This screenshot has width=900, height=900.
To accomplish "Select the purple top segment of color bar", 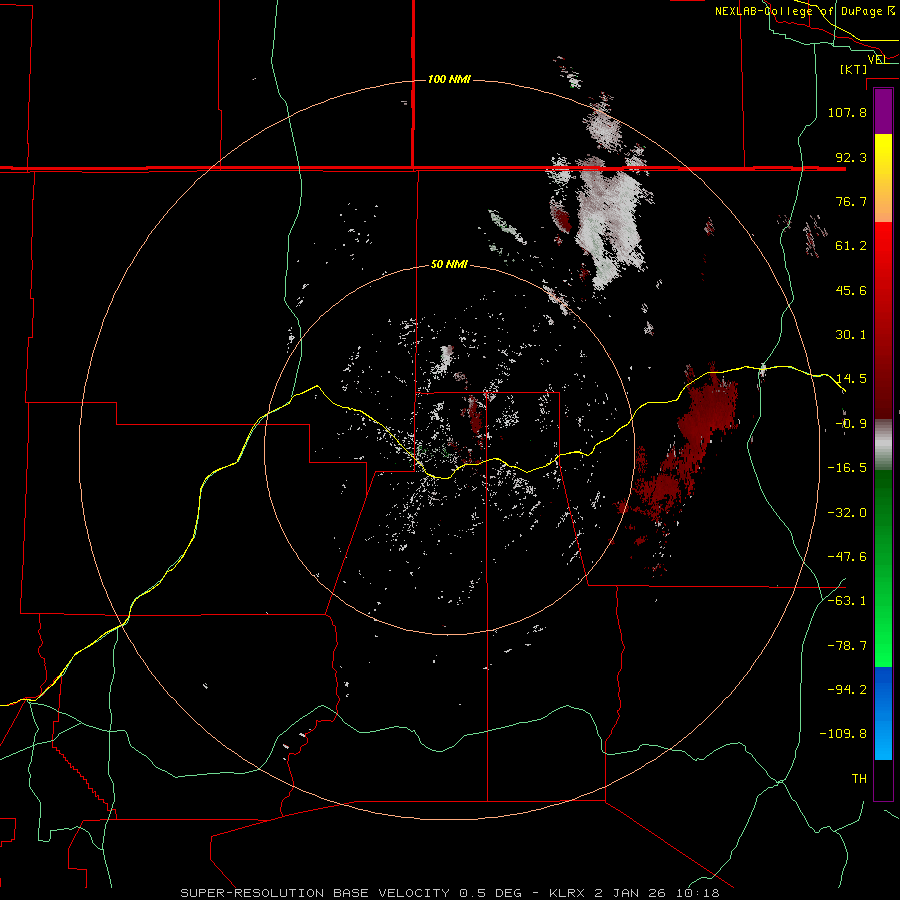I will pos(883,111).
